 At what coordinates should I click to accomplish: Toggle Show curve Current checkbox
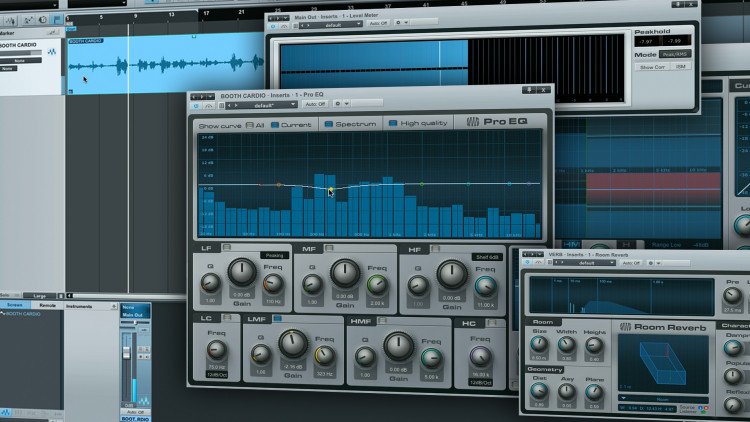tap(275, 124)
